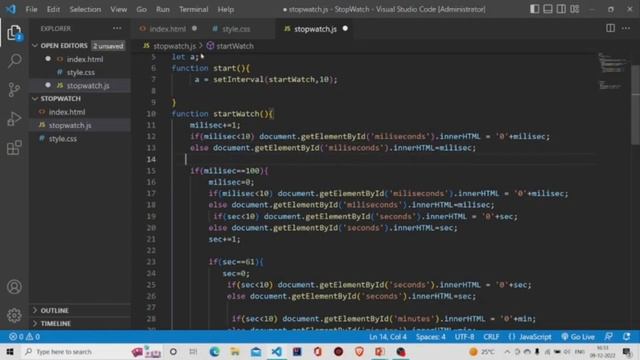The height and width of the screenshot is (360, 640).
Task: Switch to the style.css tab
Action: (x=236, y=29)
